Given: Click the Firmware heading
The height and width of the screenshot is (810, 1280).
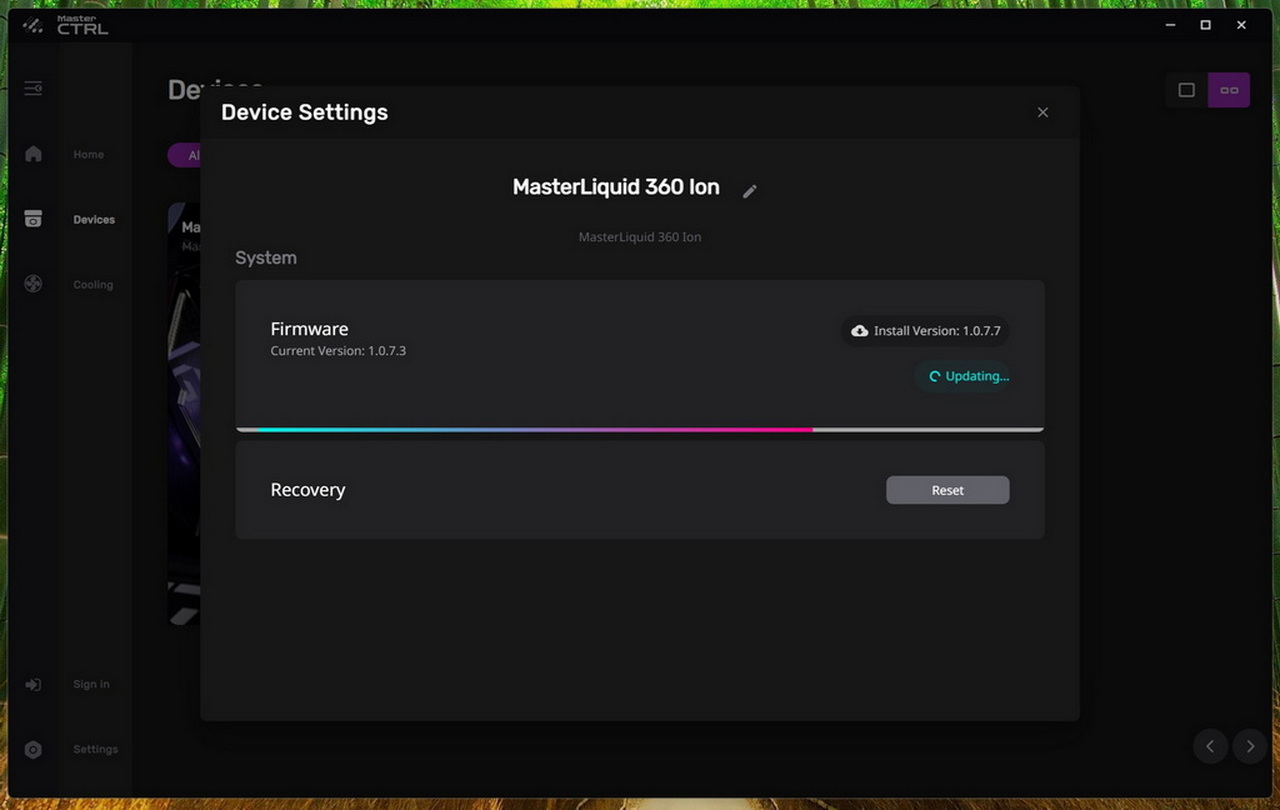Looking at the screenshot, I should coord(309,329).
